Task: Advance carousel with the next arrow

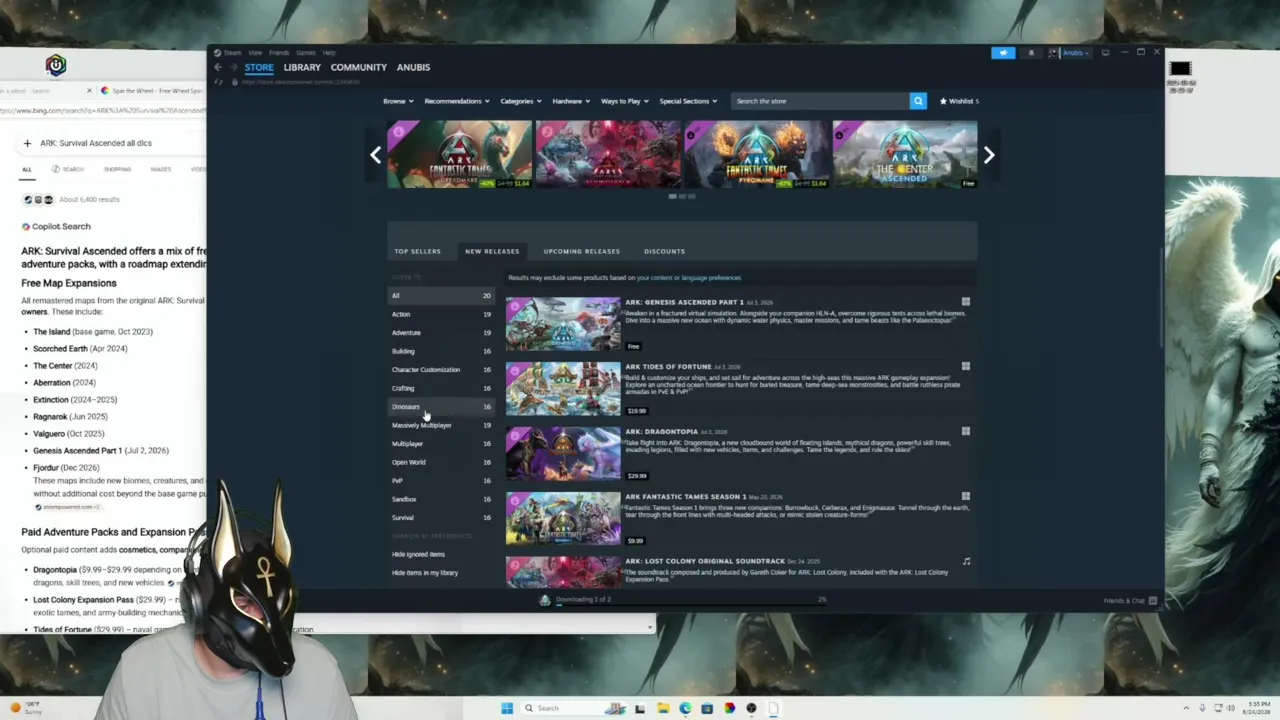Action: click(x=989, y=155)
